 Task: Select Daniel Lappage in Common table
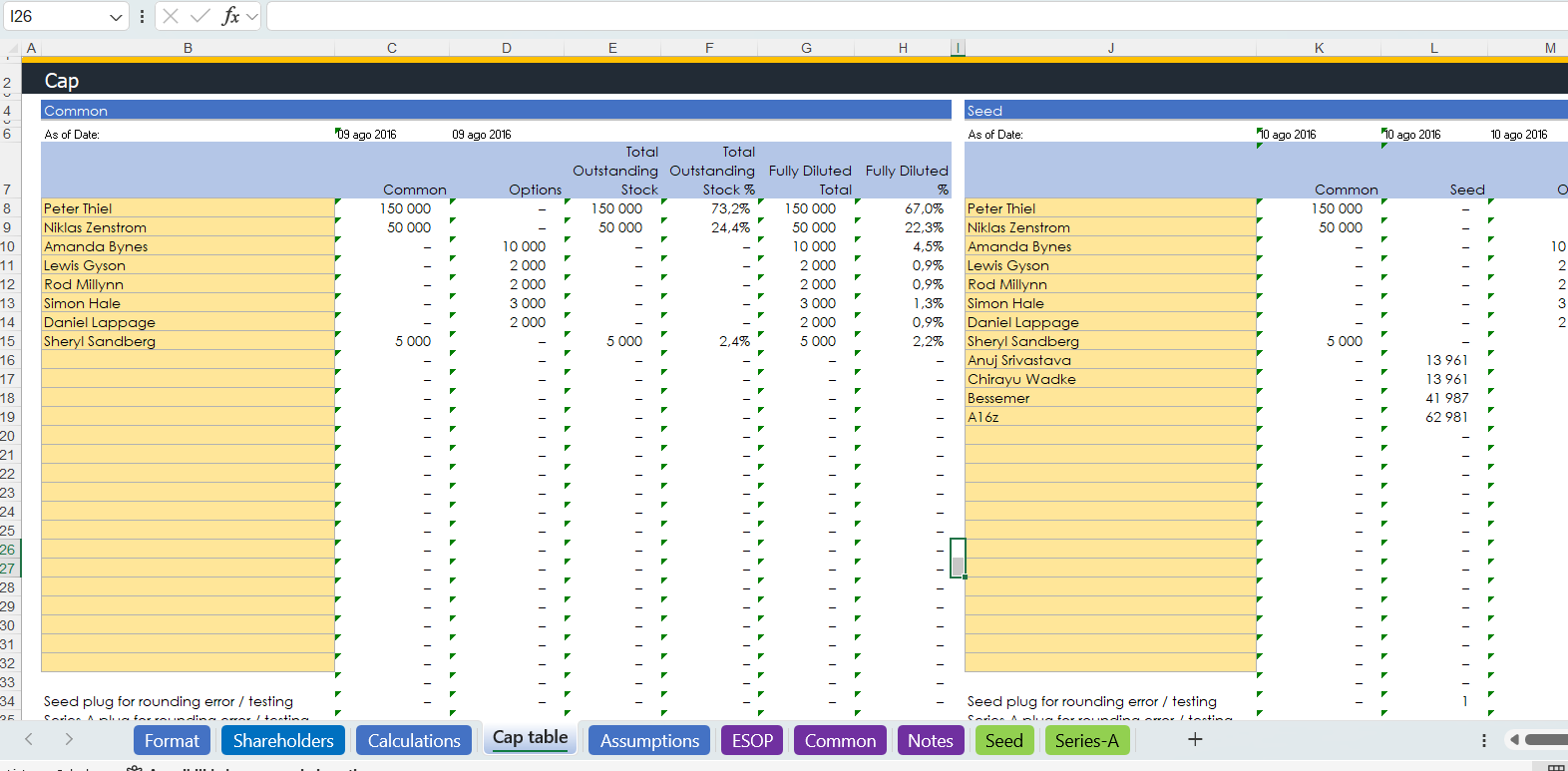188,322
